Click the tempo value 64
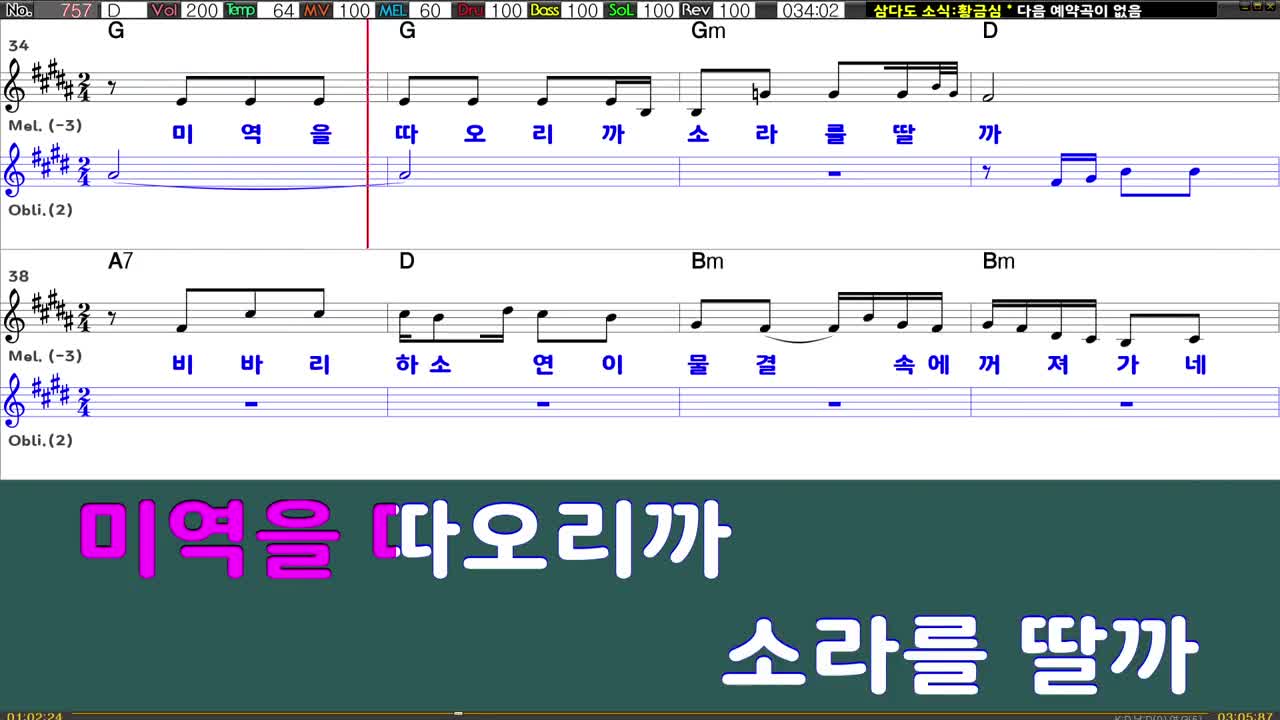This screenshot has width=1280, height=720. [x=280, y=10]
